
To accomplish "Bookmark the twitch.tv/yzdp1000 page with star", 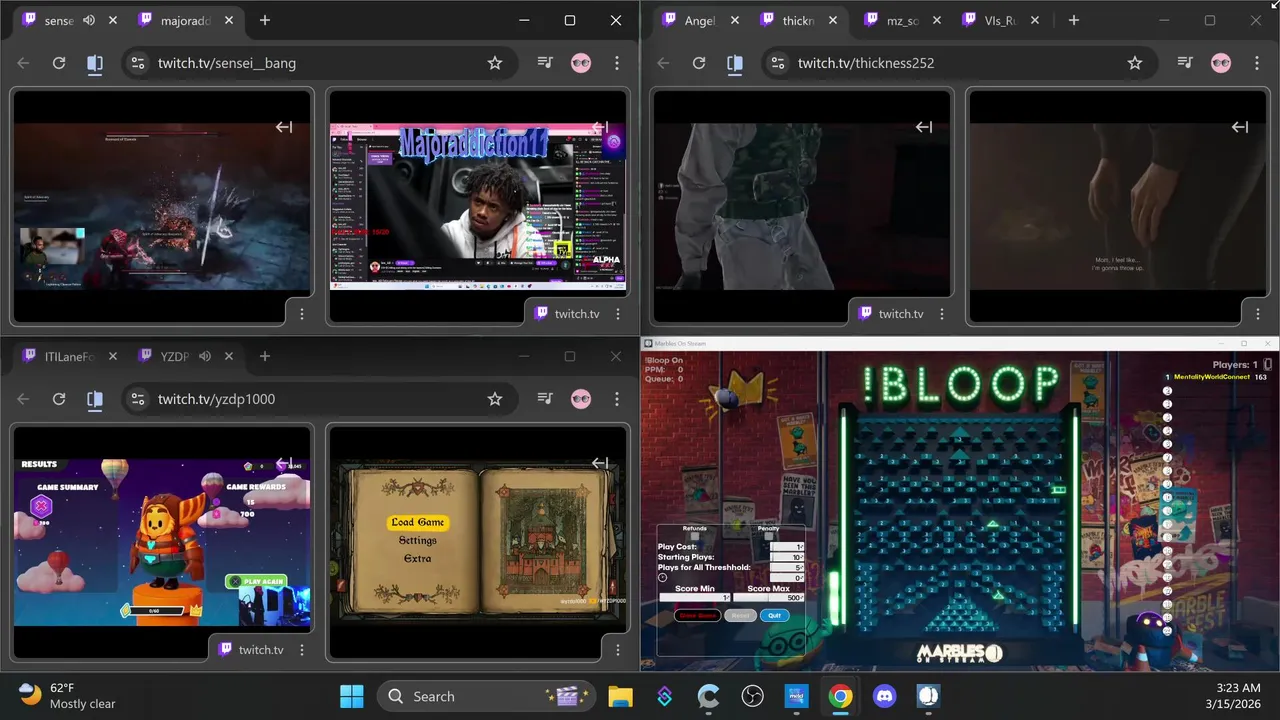I will 495,399.
